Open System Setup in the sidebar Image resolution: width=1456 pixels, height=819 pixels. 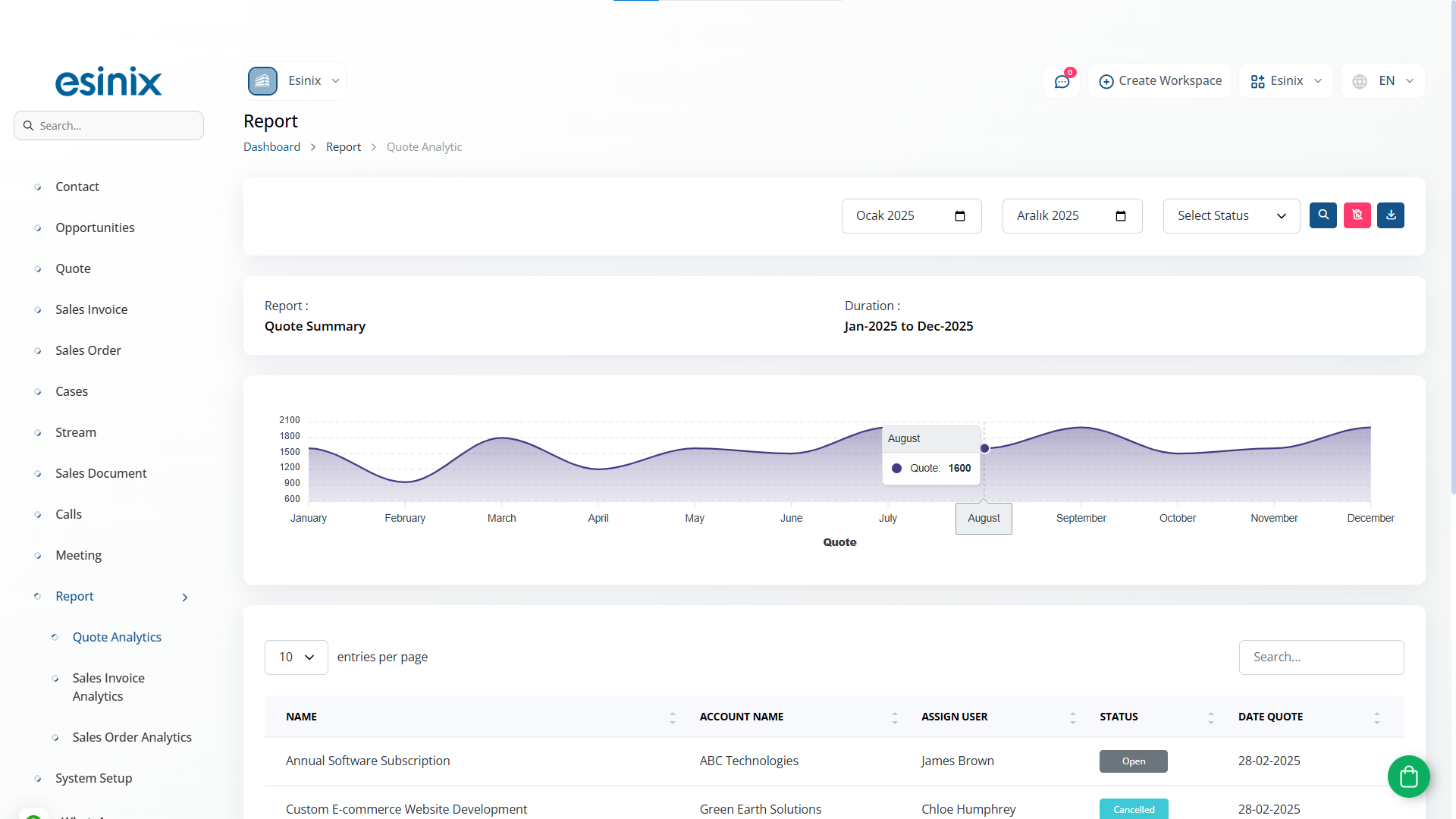[x=93, y=778]
